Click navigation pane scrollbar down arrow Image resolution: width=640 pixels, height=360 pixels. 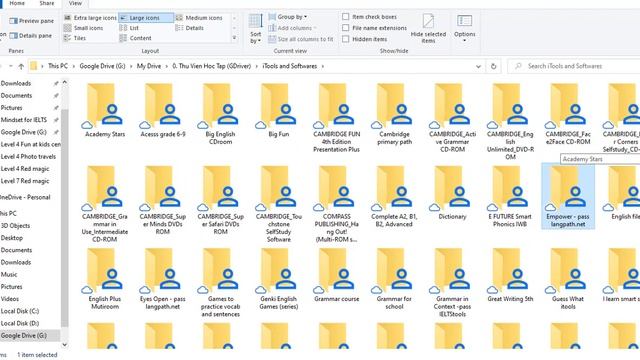(64, 345)
